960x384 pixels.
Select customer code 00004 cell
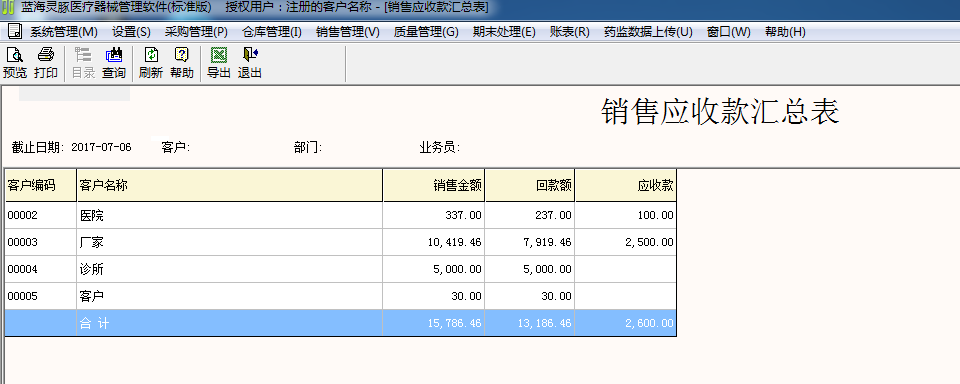tap(41, 269)
